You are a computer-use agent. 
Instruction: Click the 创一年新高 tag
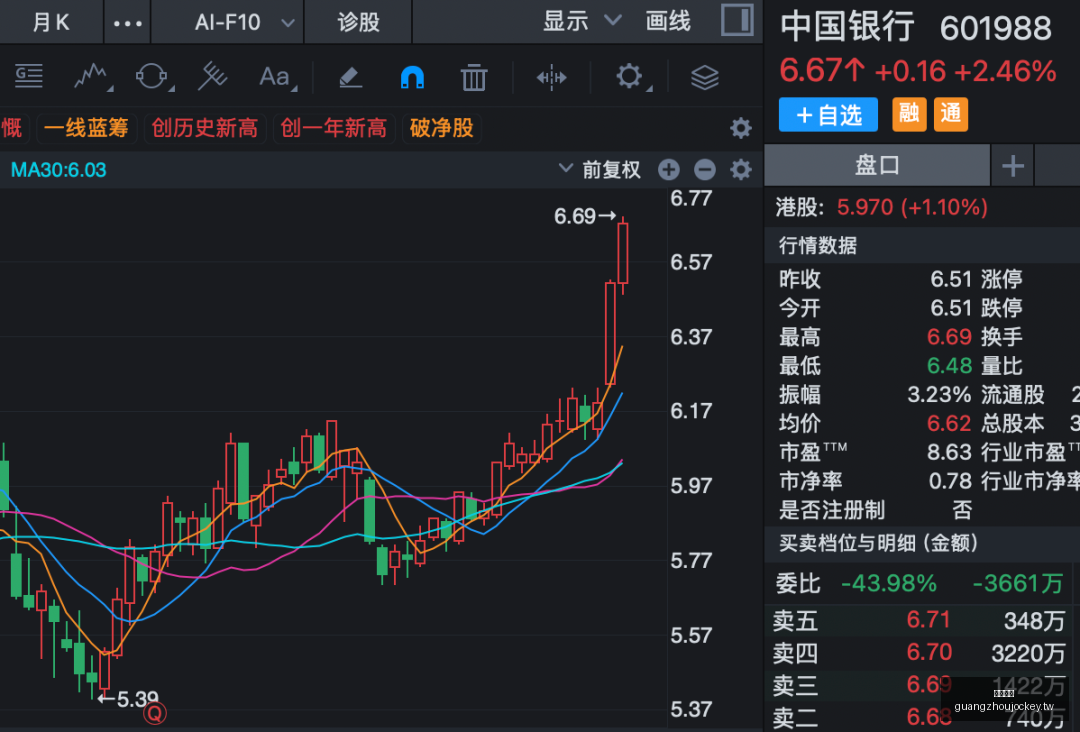(x=333, y=128)
